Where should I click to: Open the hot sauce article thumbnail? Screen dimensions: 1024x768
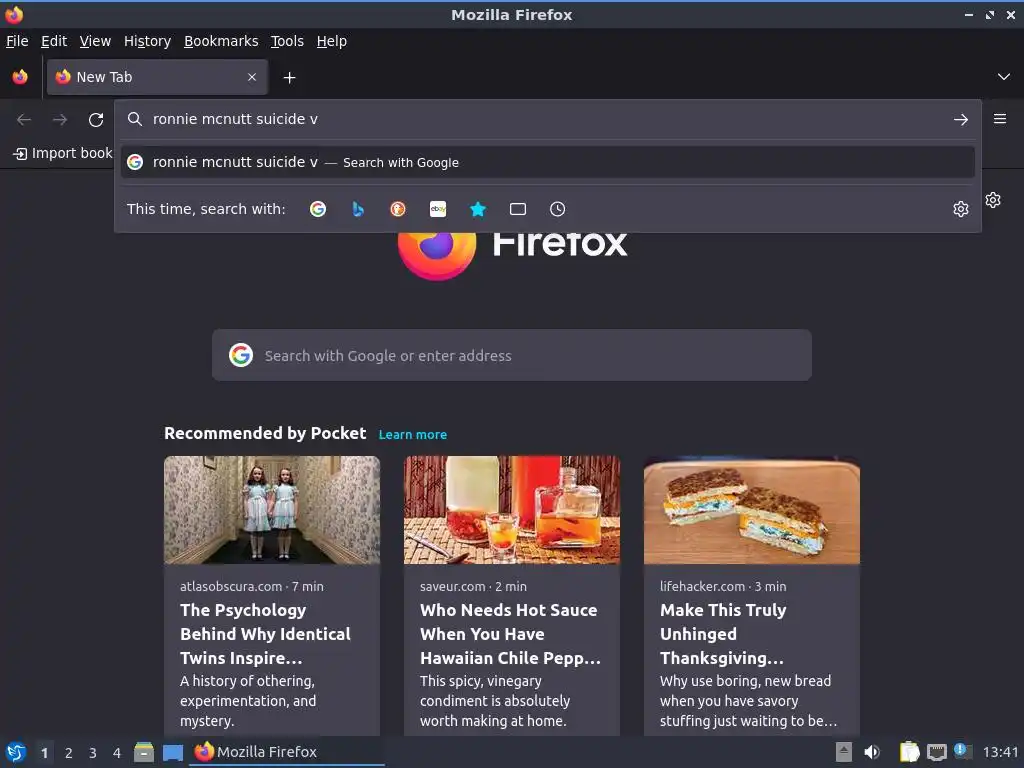[512, 510]
